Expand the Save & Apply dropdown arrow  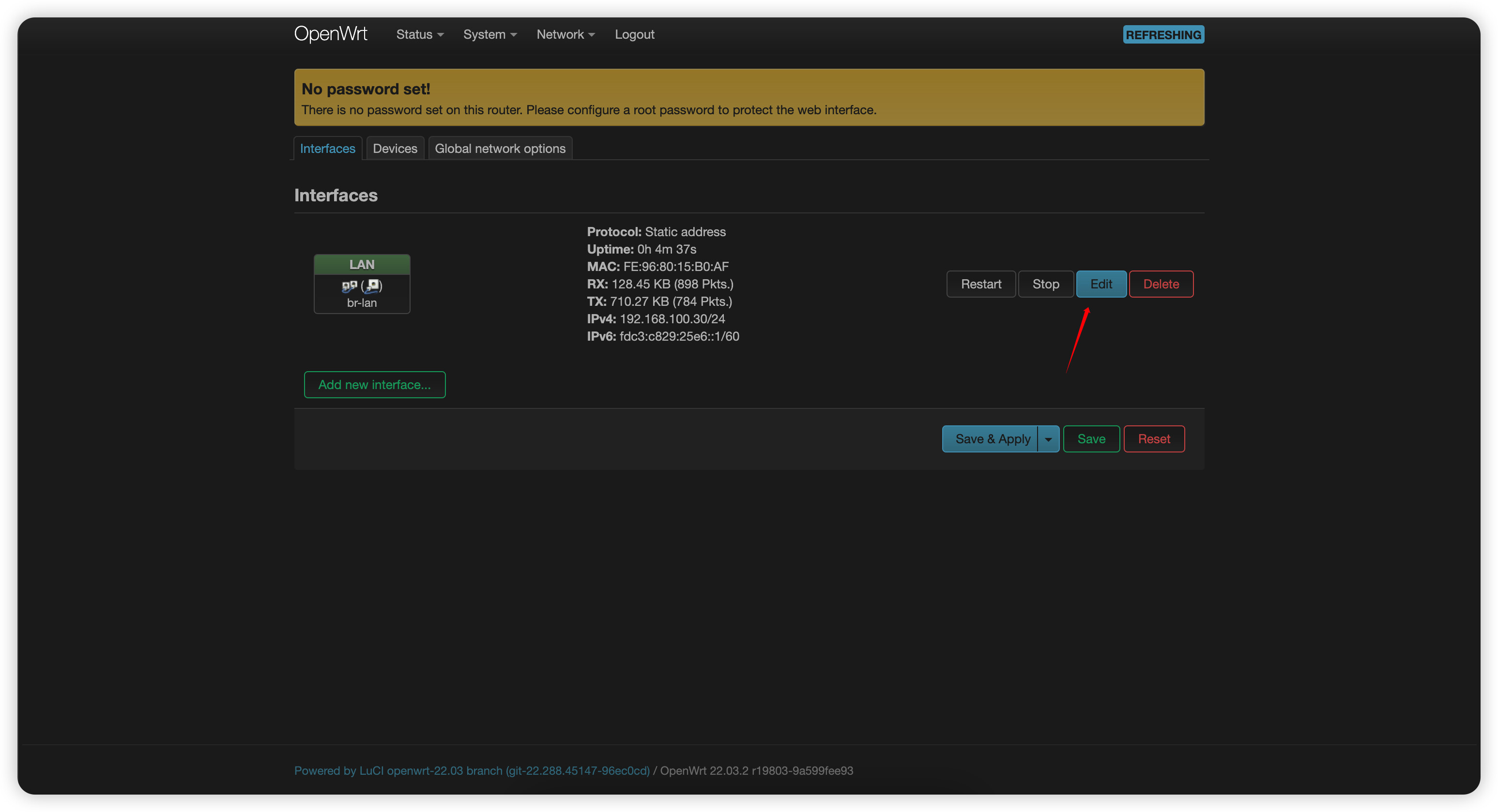[1049, 439]
